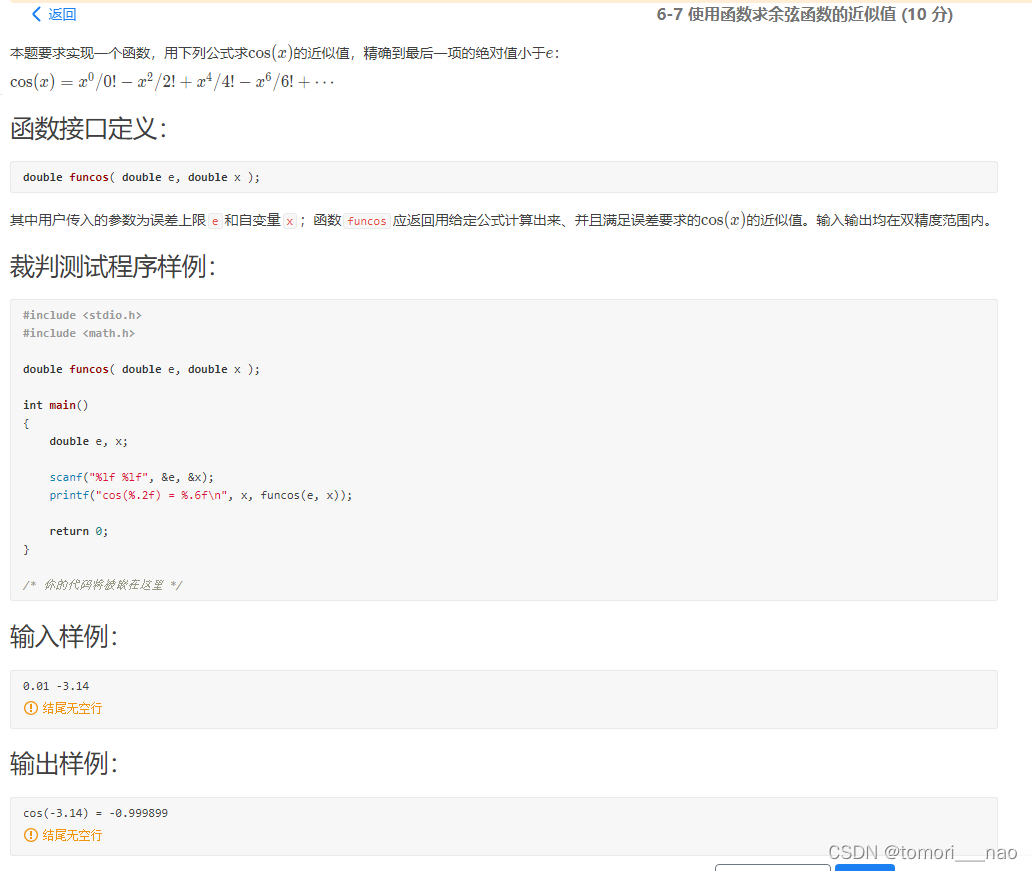Click the cos(x) series formula line

pos(172,82)
